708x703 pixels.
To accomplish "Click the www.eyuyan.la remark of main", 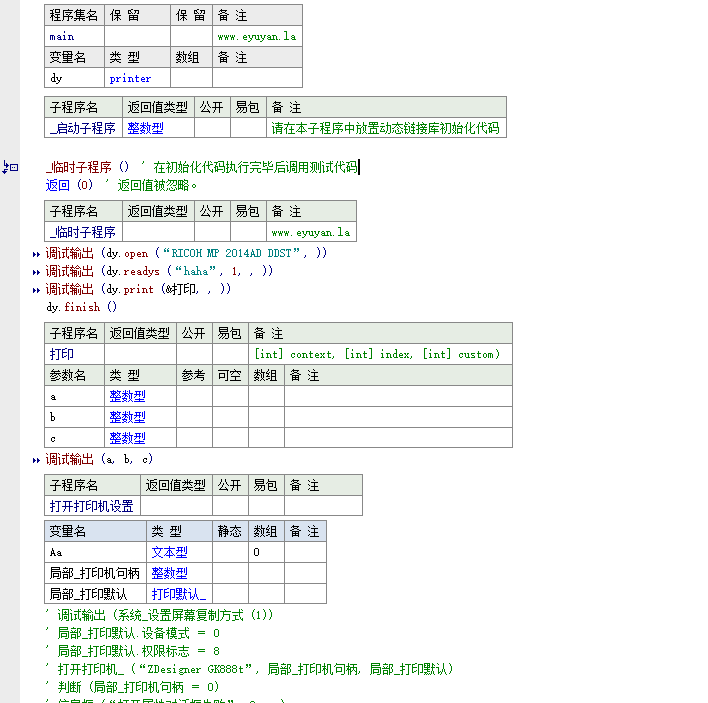I will point(256,36).
